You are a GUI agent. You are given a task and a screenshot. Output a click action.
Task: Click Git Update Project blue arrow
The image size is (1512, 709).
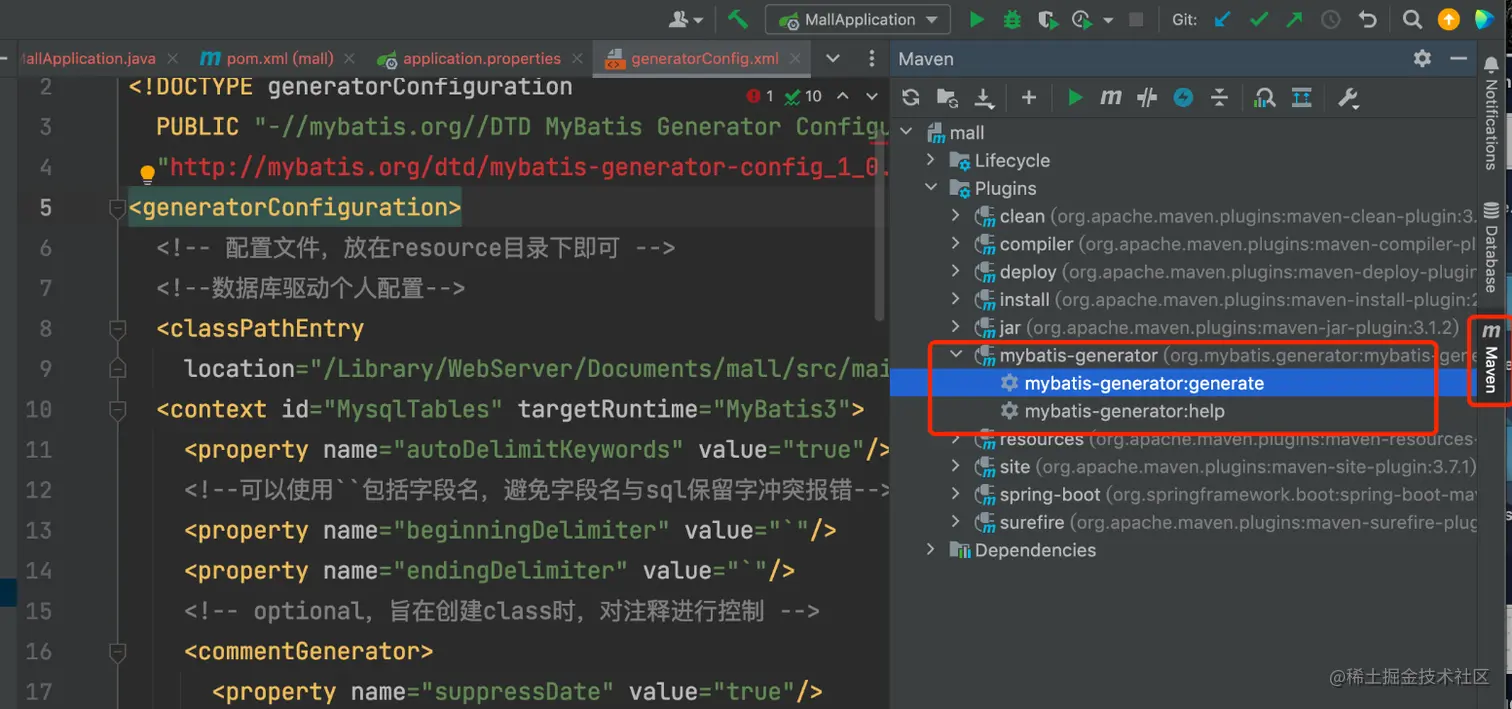coord(1222,19)
